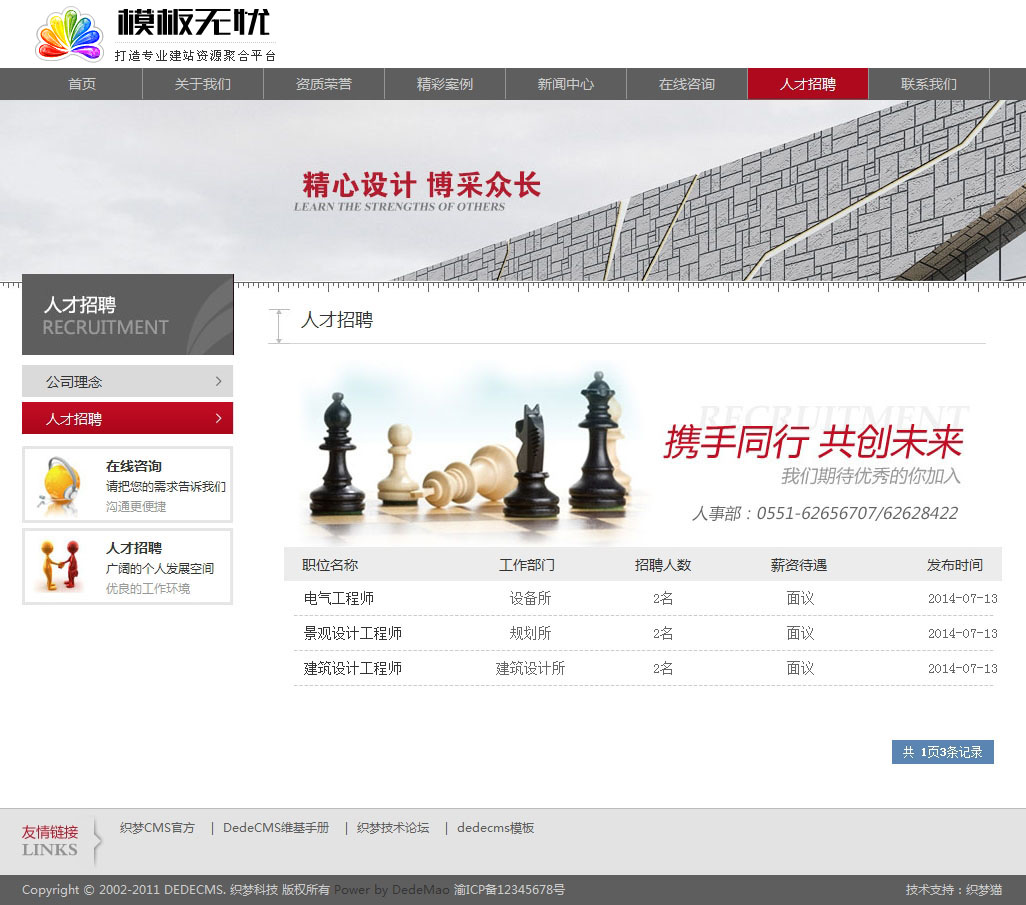The height and width of the screenshot is (905, 1026).
Task: Open the 首页 navigation tab
Action: (x=82, y=84)
